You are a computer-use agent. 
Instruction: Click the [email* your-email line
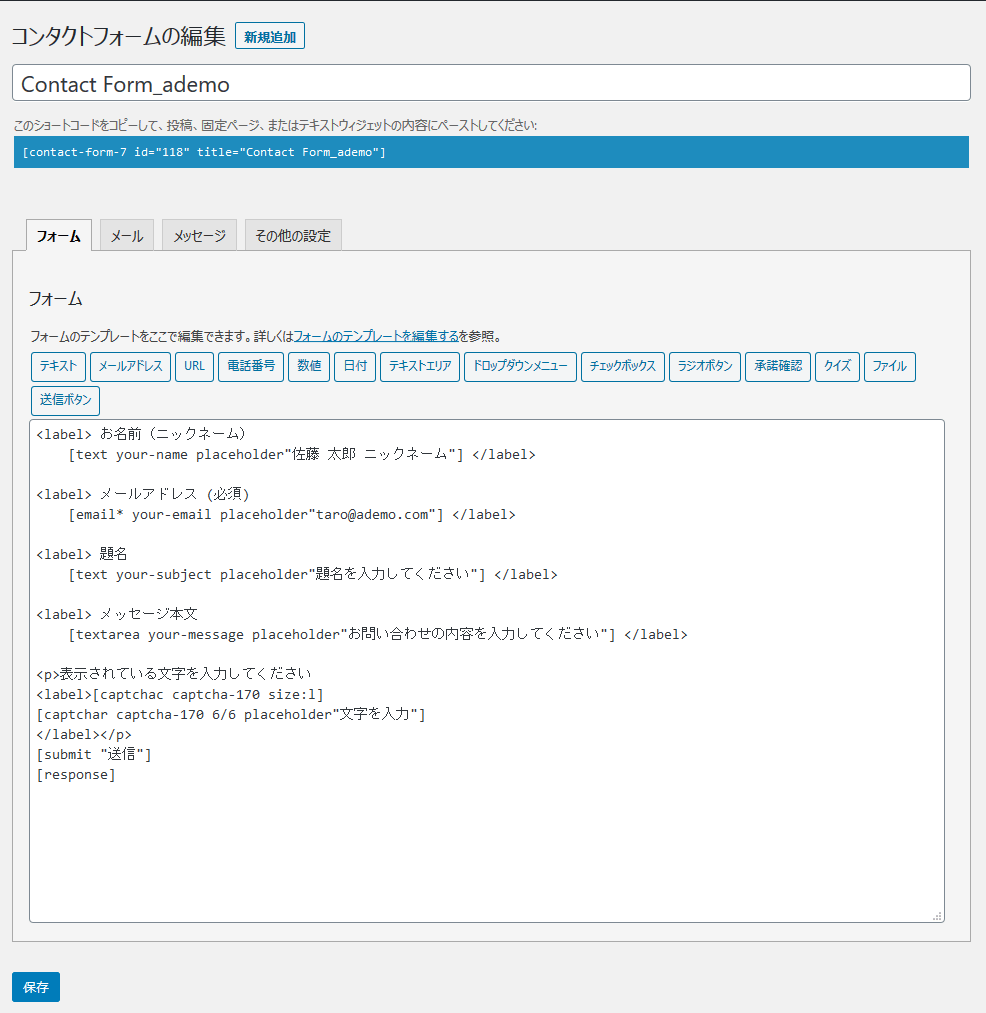click(x=292, y=514)
